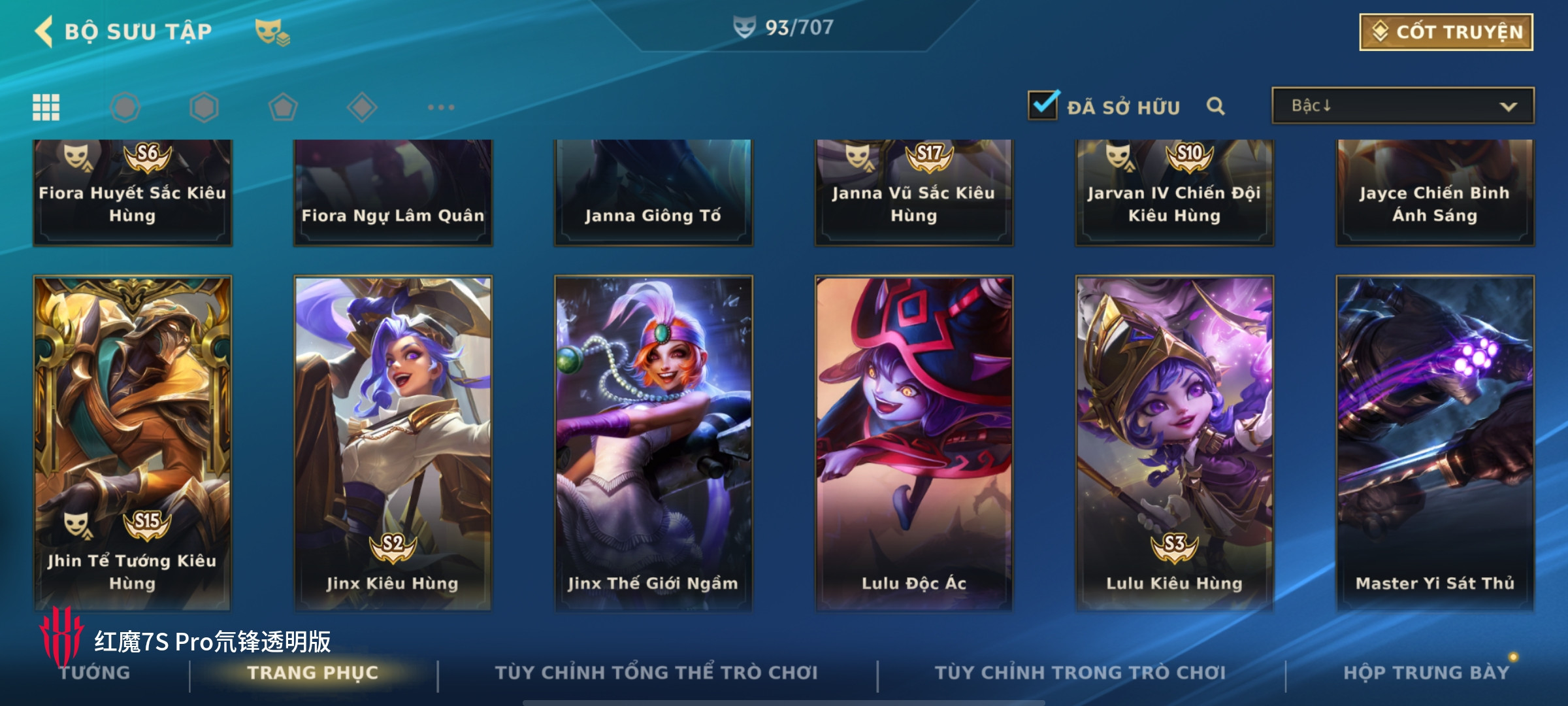1568x706 pixels.
Task: Filter by diamond rarity icon
Action: pyautogui.click(x=362, y=107)
